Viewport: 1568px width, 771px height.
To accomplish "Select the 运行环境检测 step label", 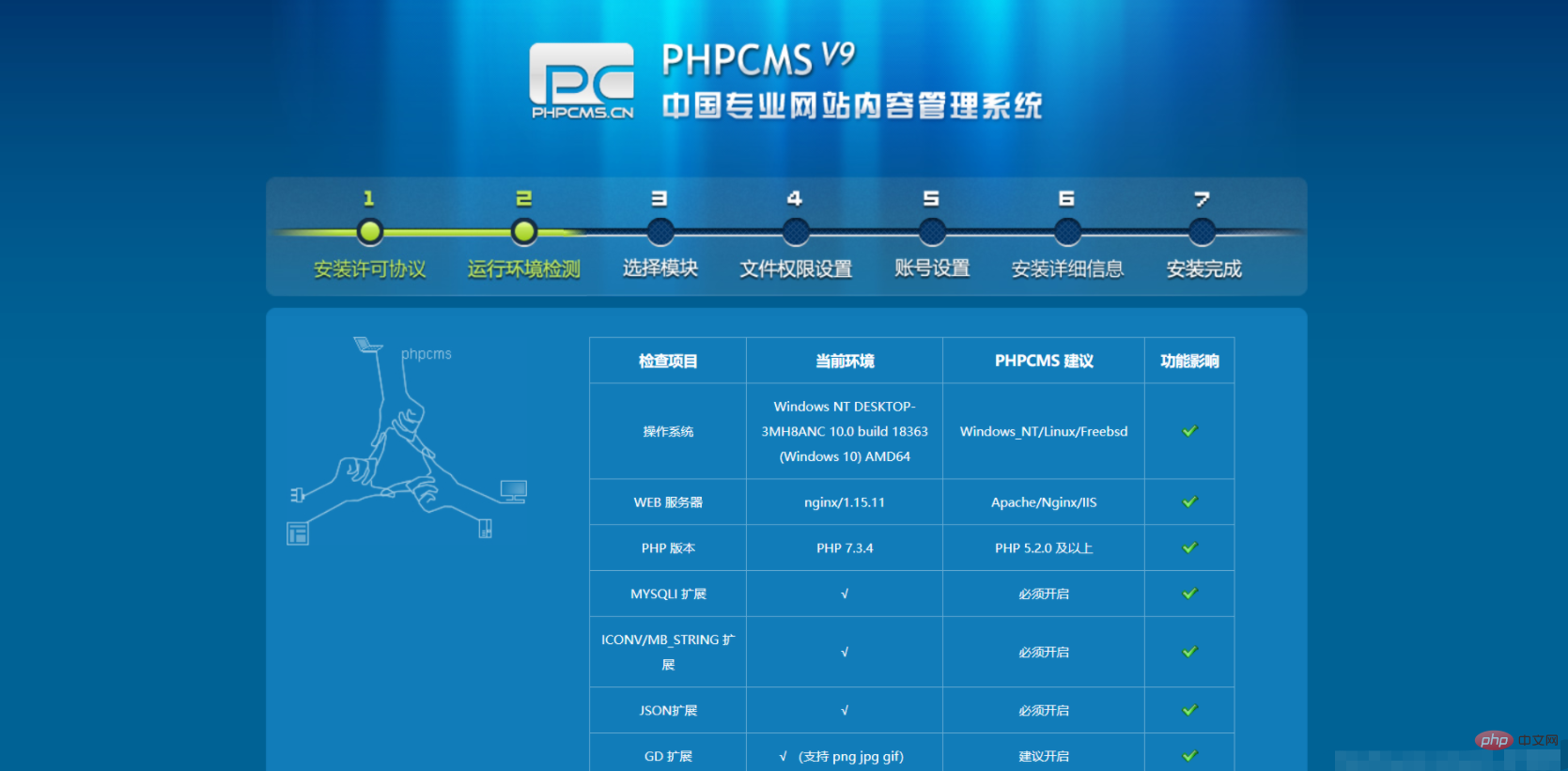I will 524,270.
